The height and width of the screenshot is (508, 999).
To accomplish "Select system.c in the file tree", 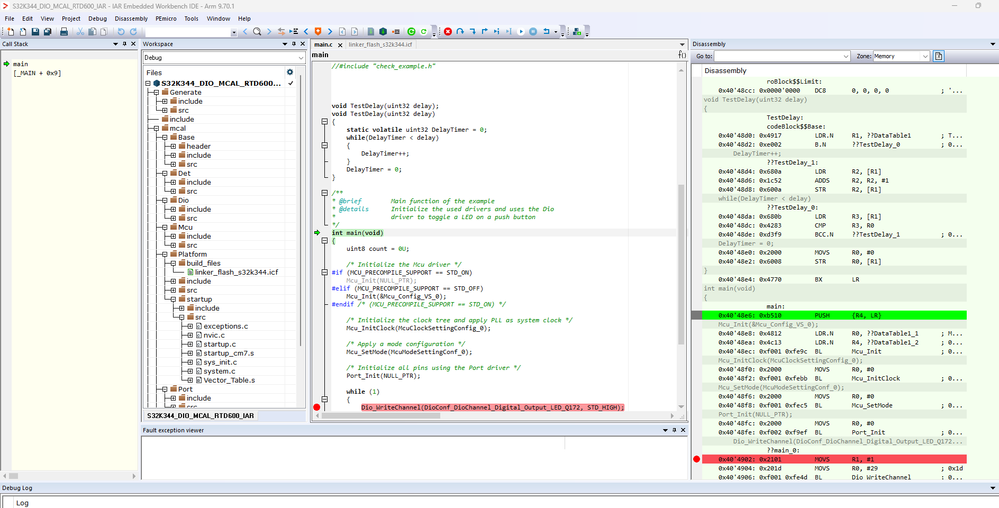I will click(x=217, y=371).
